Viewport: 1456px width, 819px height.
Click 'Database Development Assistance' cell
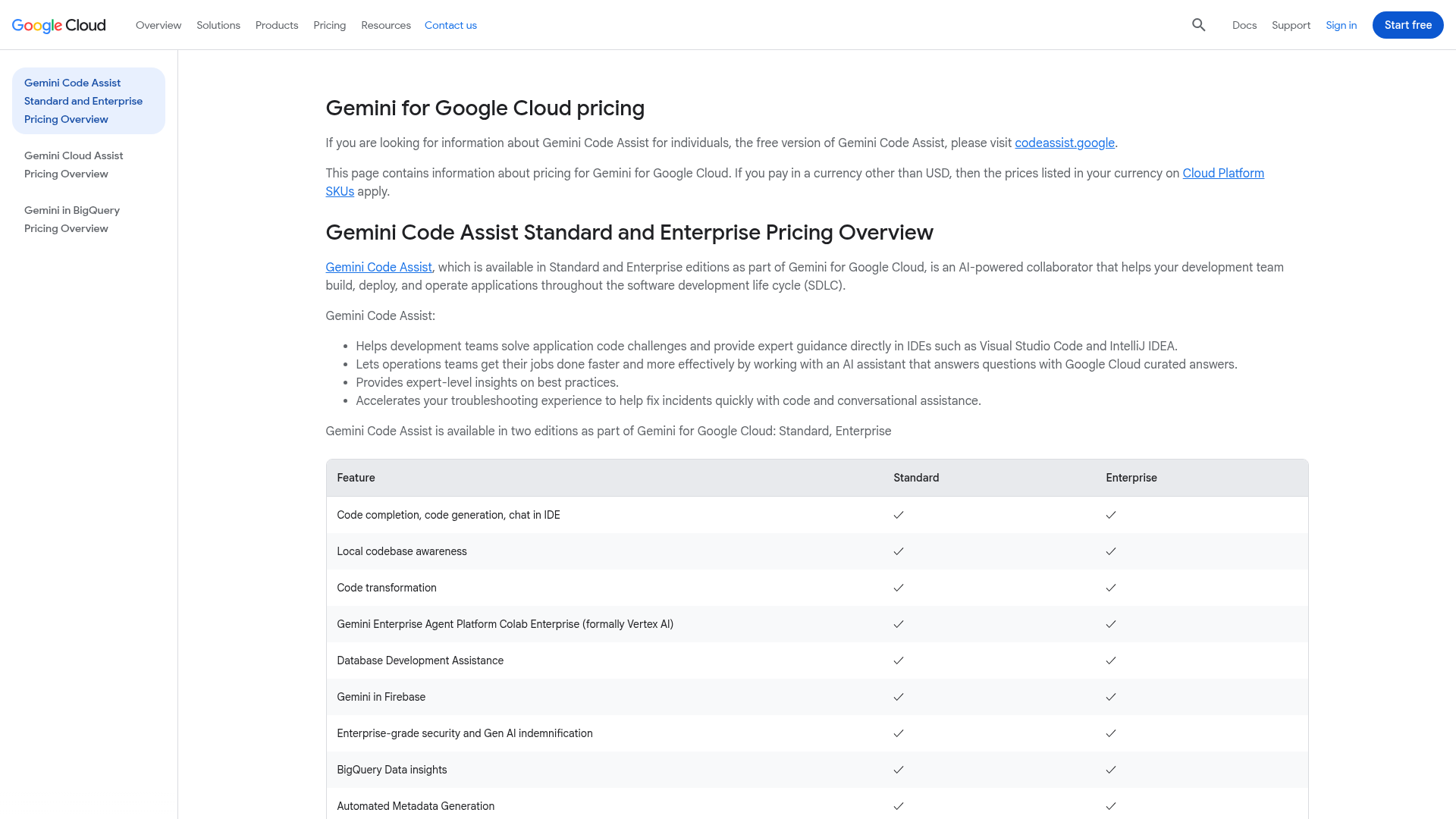420,661
